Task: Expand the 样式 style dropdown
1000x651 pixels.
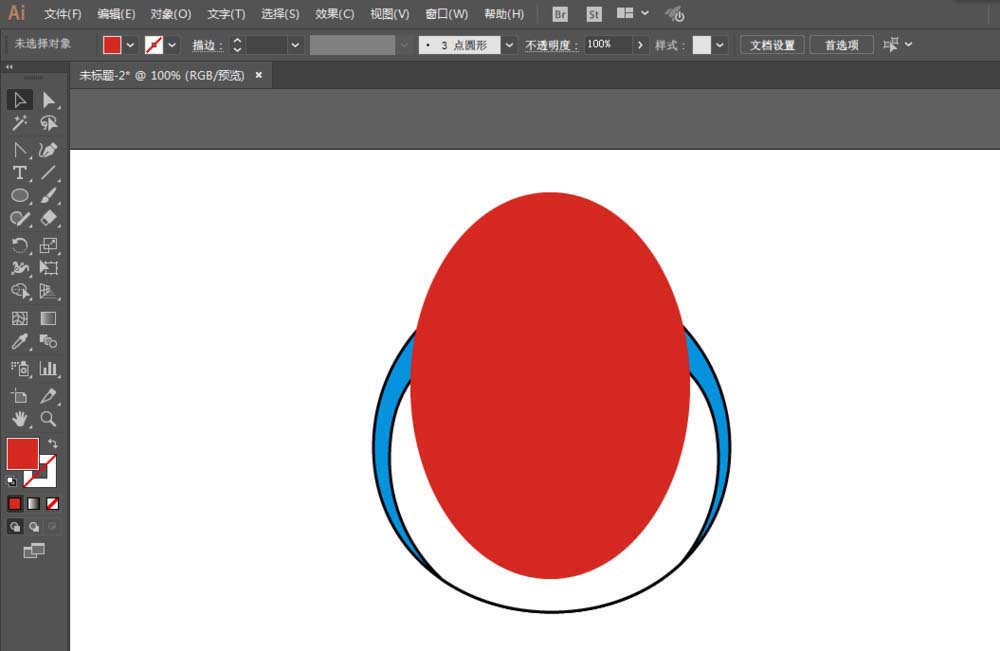Action: [x=719, y=45]
